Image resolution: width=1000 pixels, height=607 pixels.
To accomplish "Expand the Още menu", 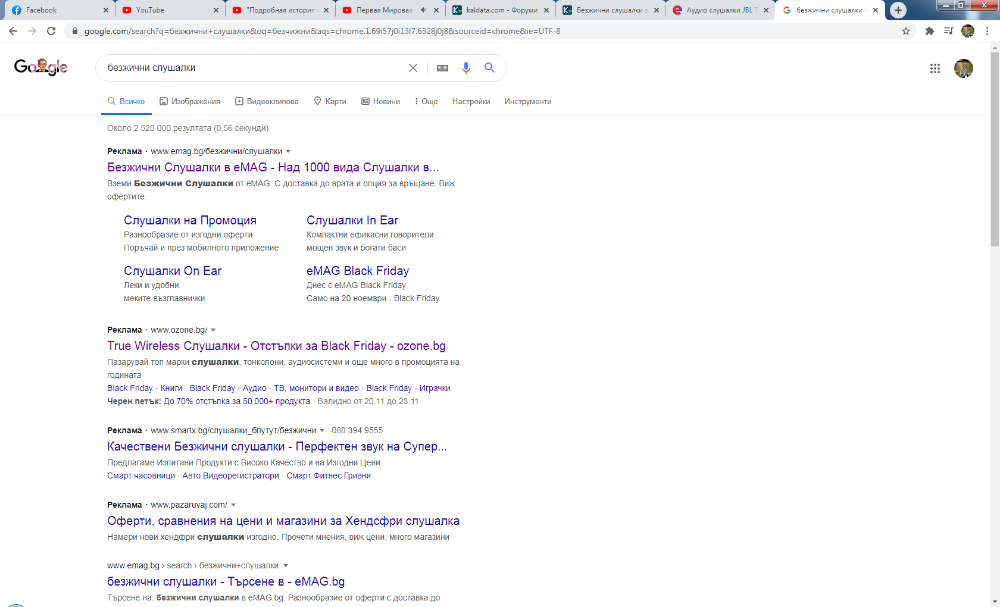I will point(426,101).
